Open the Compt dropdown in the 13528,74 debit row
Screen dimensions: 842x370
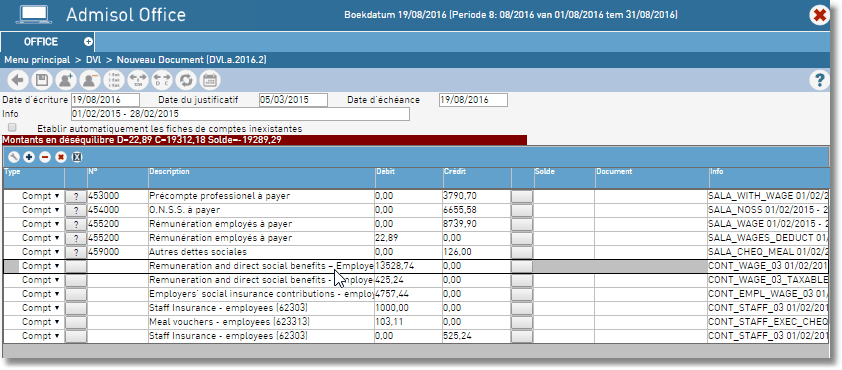click(40, 266)
